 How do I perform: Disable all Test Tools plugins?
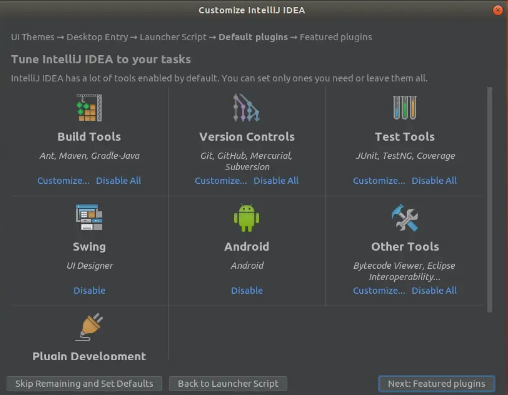click(x=434, y=181)
